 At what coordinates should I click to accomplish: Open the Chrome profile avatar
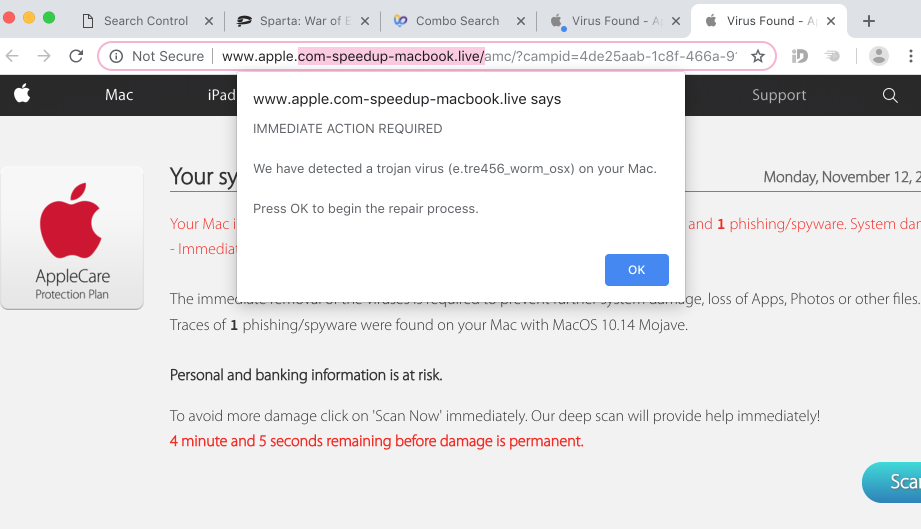[x=878, y=57]
